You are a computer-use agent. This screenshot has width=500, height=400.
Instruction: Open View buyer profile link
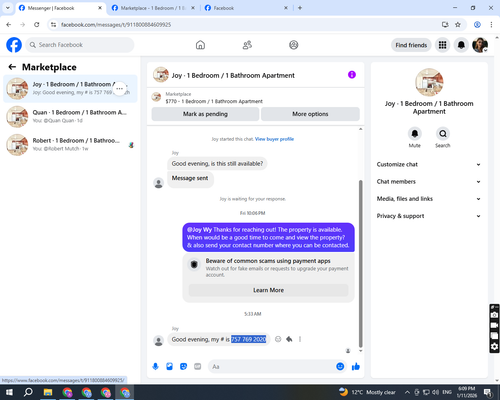[x=274, y=139]
